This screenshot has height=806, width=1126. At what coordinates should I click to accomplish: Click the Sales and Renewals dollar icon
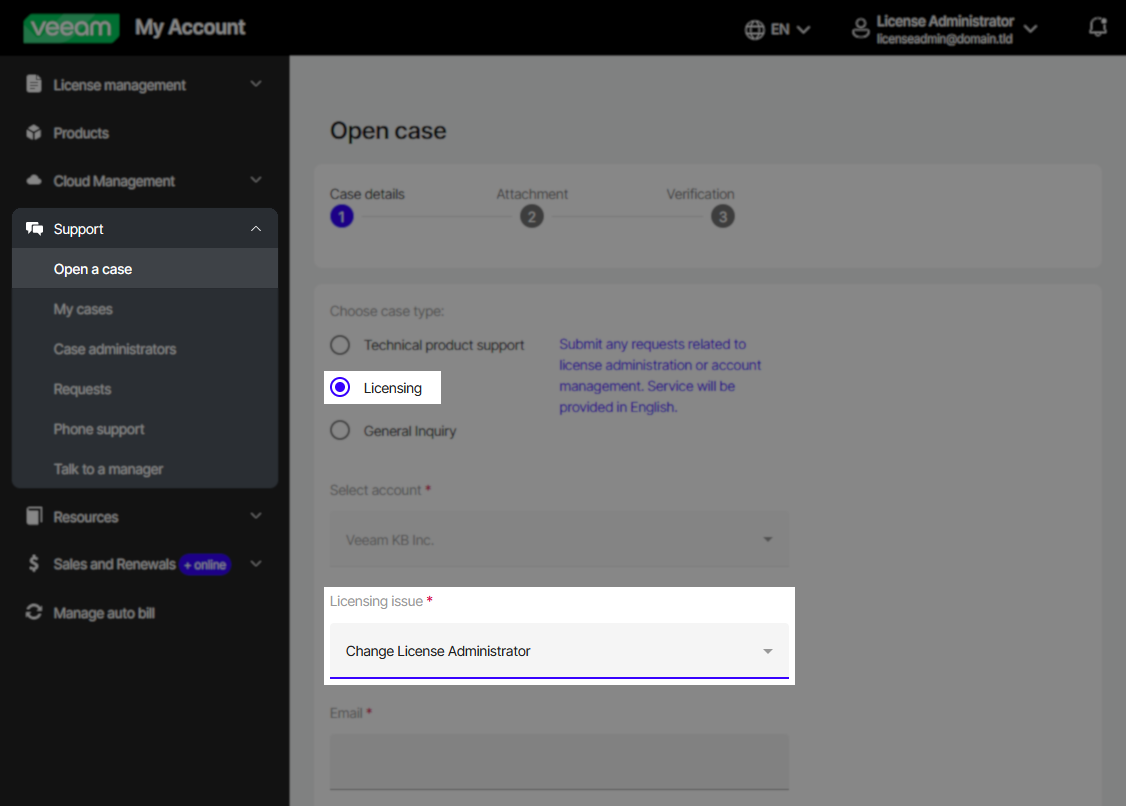33,564
